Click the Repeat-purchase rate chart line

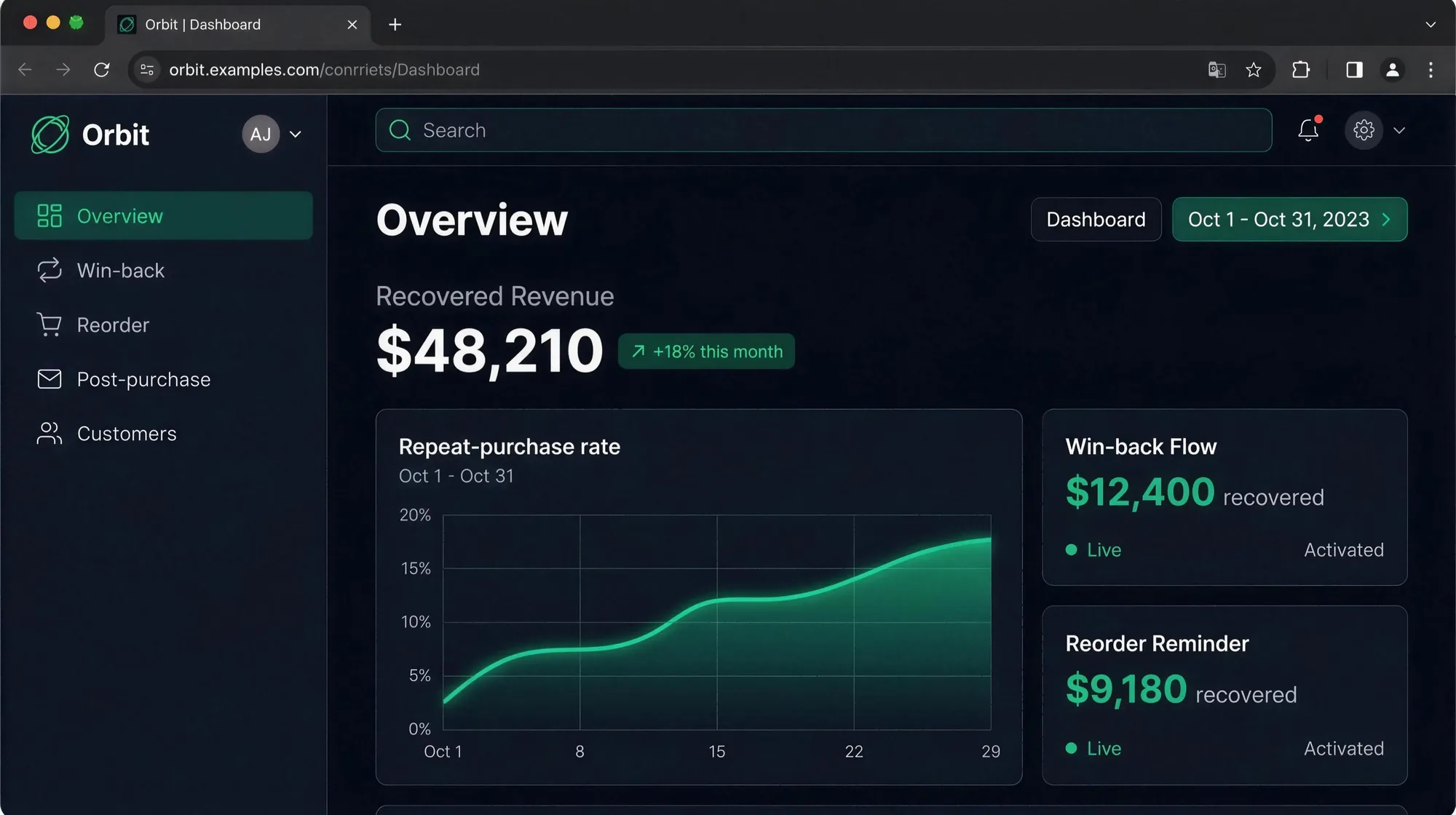pos(717,601)
